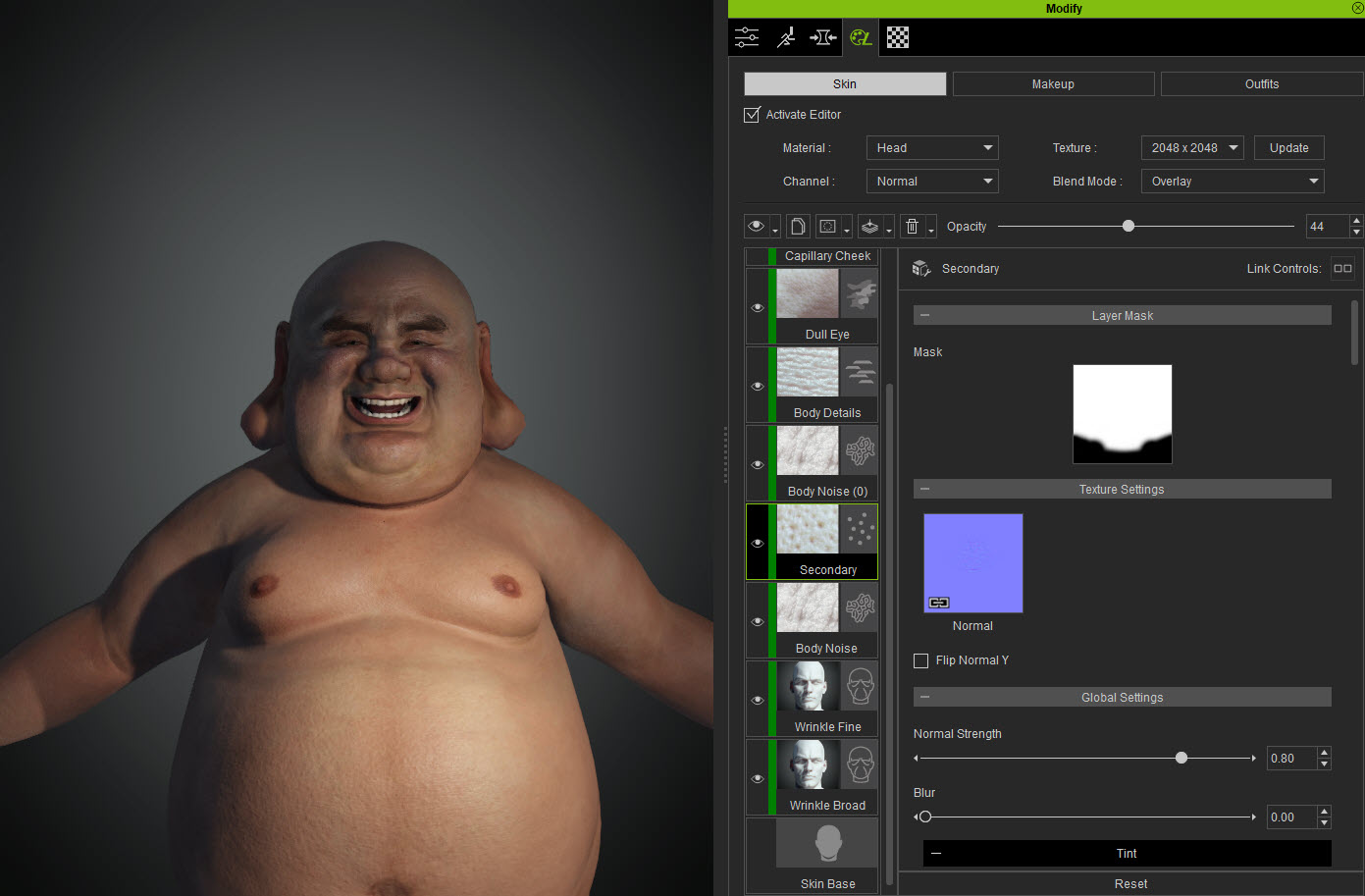1365x896 pixels.
Task: Expand the merge layers options arrow
Action: pyautogui.click(x=889, y=227)
